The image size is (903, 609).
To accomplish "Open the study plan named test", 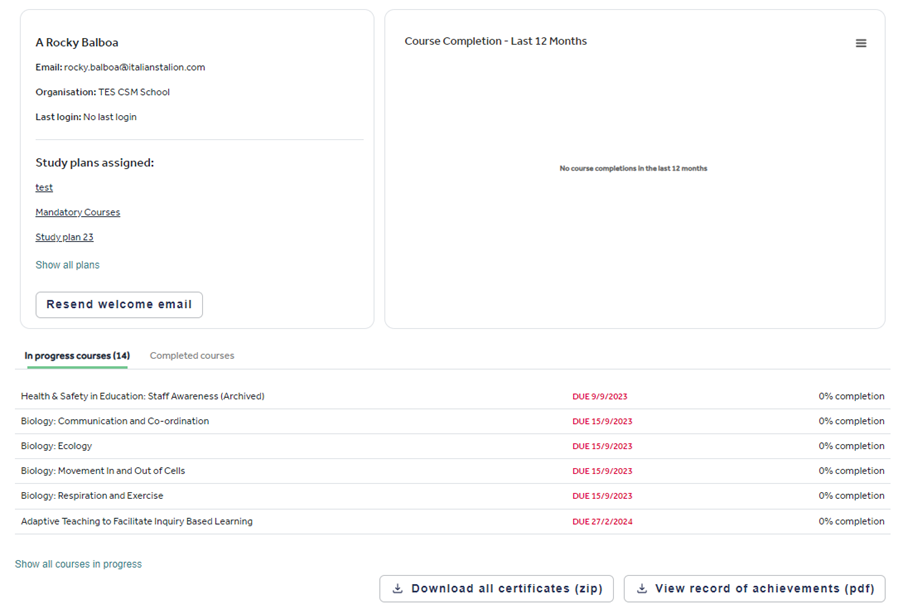I will point(43,187).
